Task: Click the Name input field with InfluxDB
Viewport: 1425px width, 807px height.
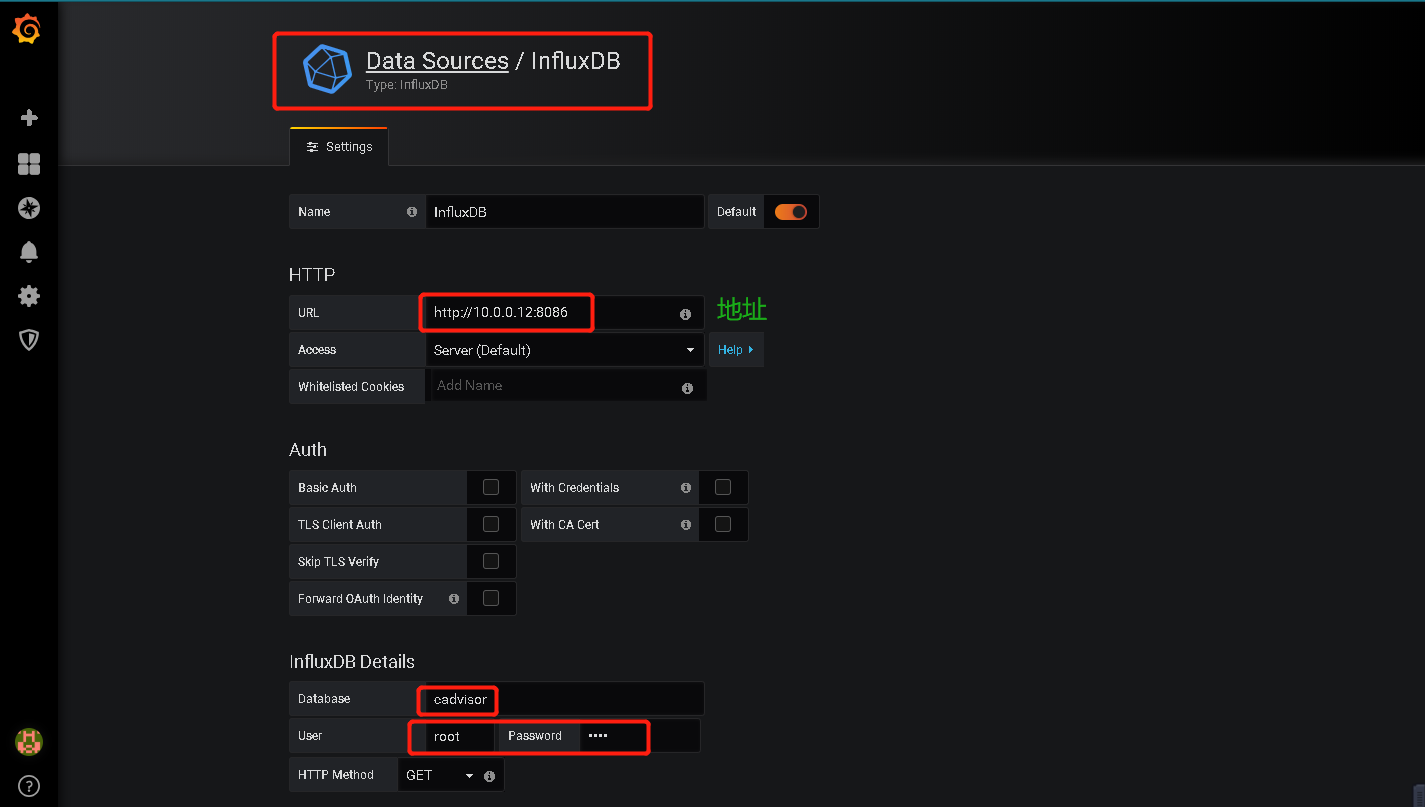Action: click(565, 212)
